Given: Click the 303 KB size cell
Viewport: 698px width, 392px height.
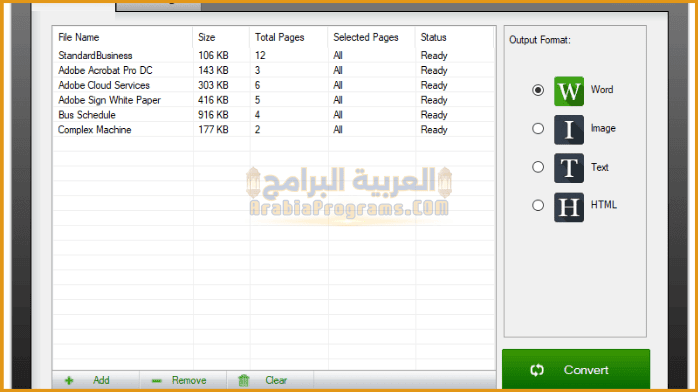Looking at the screenshot, I should pos(213,85).
